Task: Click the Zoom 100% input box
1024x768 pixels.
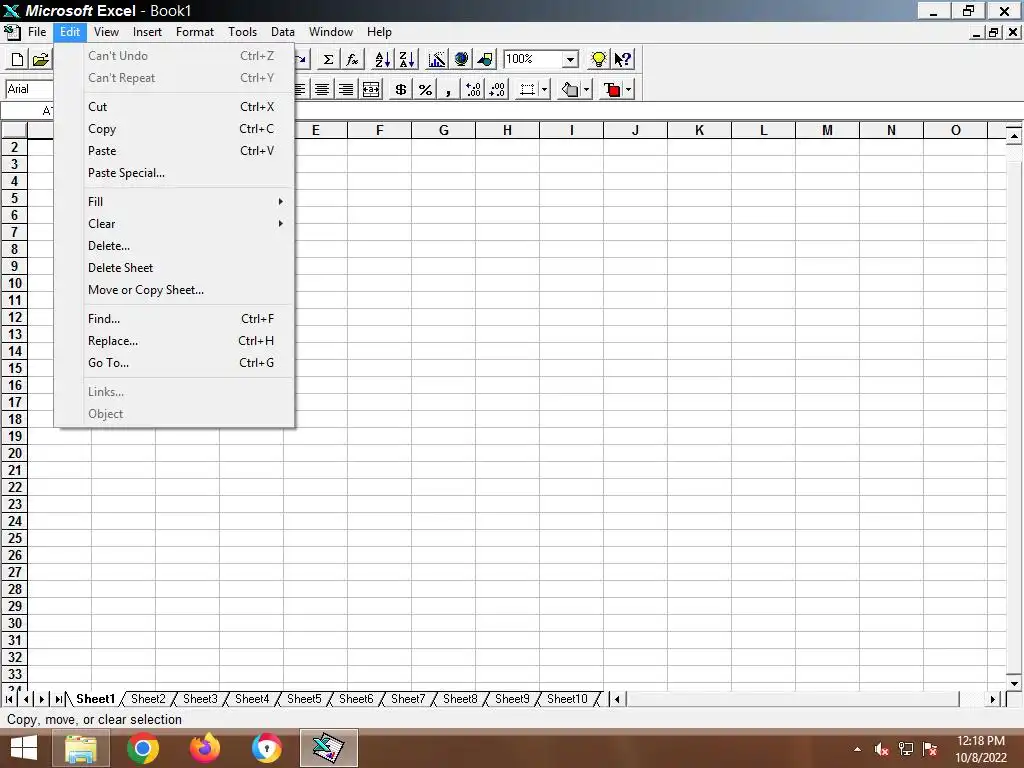Action: point(533,59)
